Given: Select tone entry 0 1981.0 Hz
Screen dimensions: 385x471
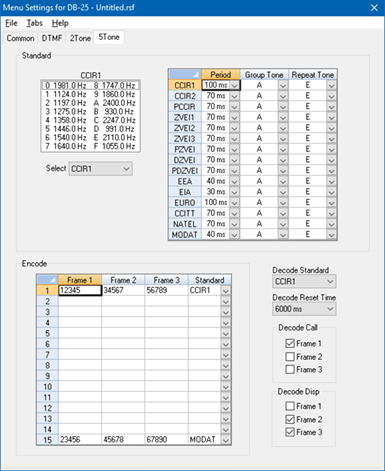Looking at the screenshot, I should click(x=66, y=86).
